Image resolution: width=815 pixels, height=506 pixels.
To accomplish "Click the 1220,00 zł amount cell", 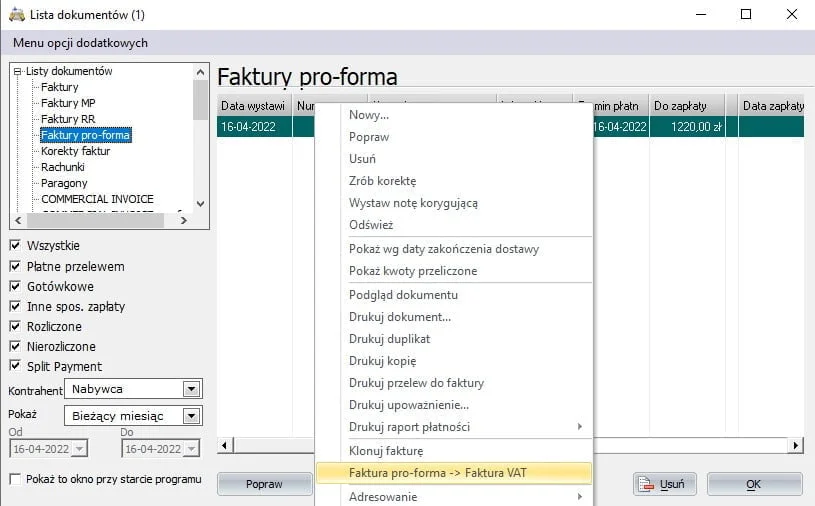I will pyautogui.click(x=687, y=127).
